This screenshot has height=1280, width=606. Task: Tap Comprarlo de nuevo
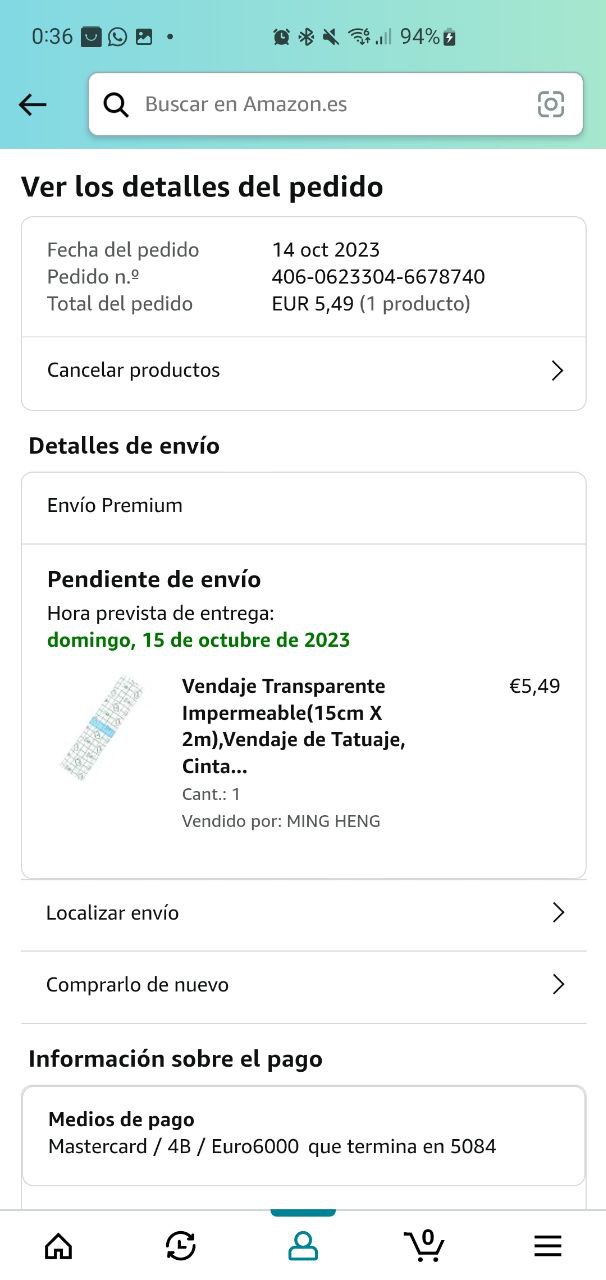tap(138, 985)
